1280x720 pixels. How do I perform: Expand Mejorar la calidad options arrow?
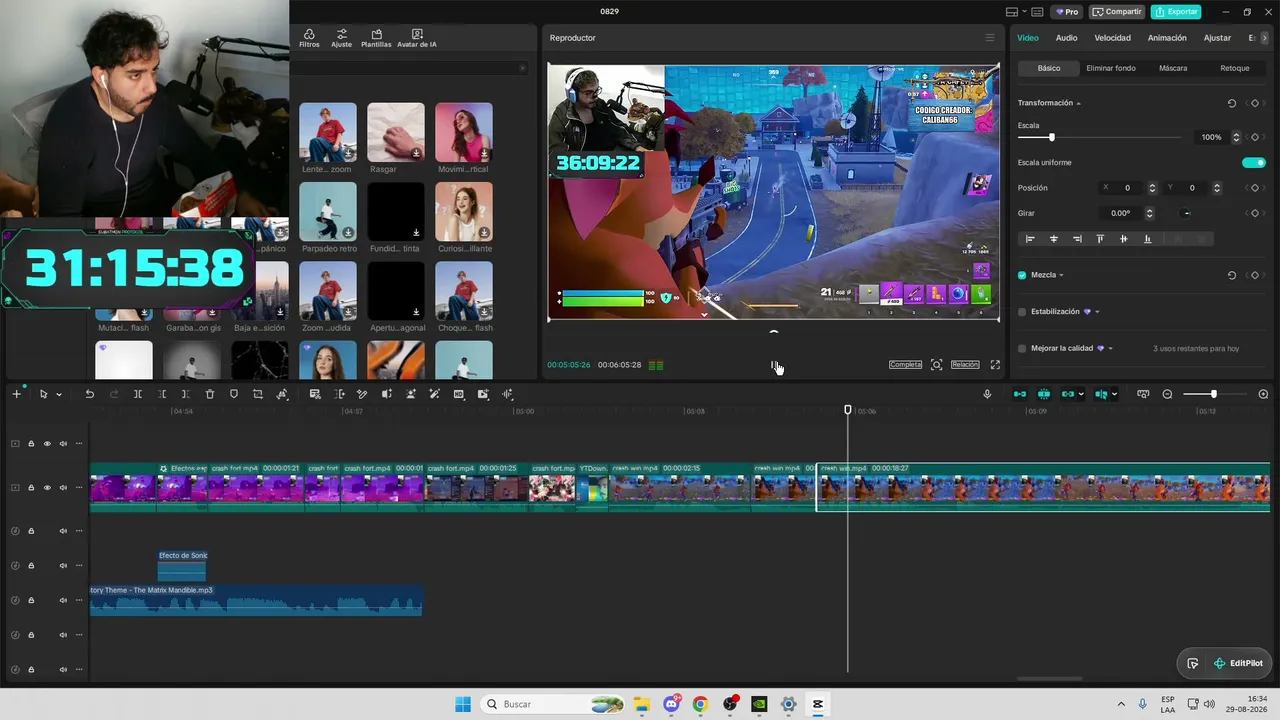click(x=1110, y=349)
